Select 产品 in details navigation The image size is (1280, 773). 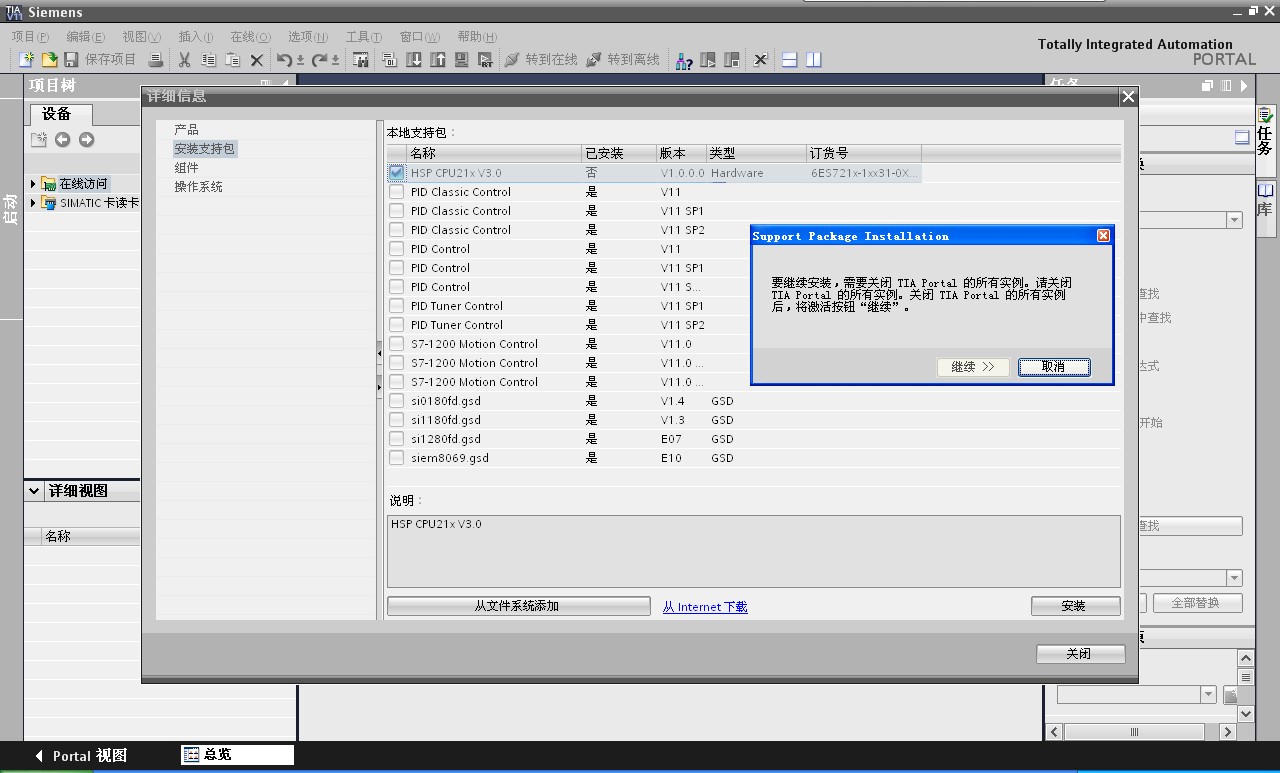coord(186,130)
